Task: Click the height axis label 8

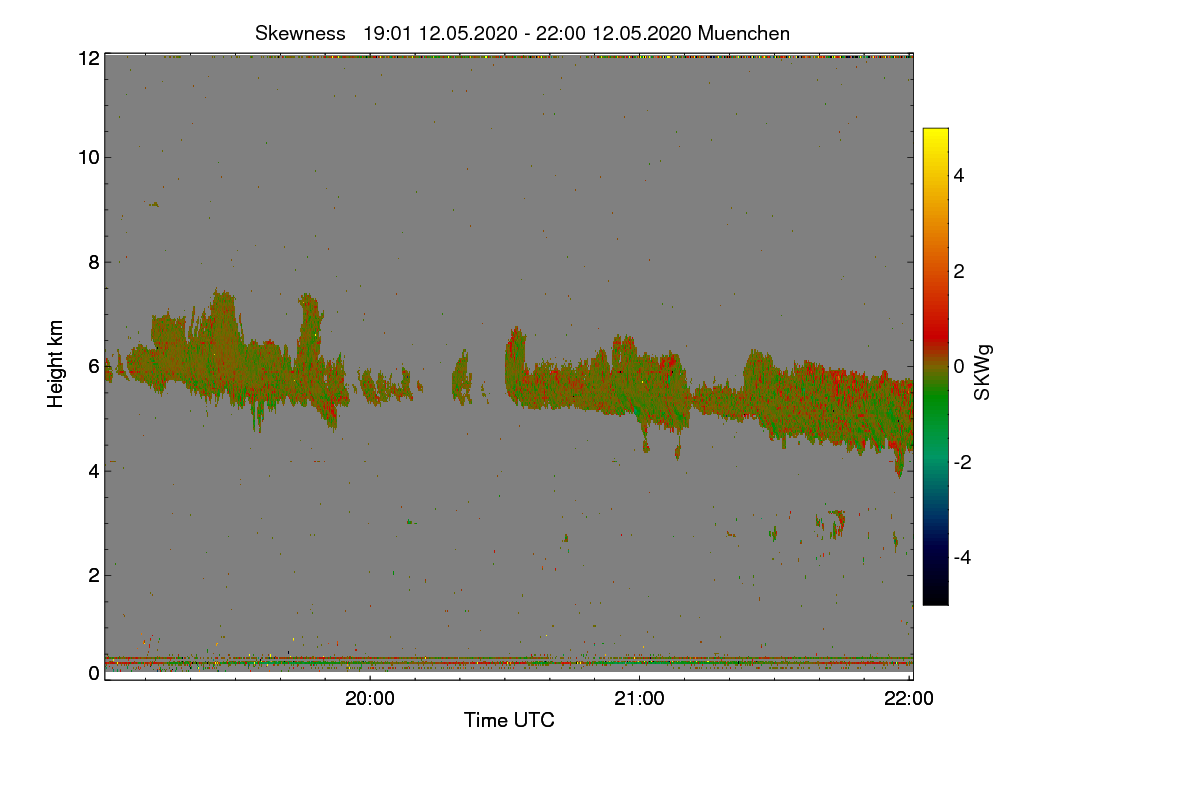Action: coord(94,262)
